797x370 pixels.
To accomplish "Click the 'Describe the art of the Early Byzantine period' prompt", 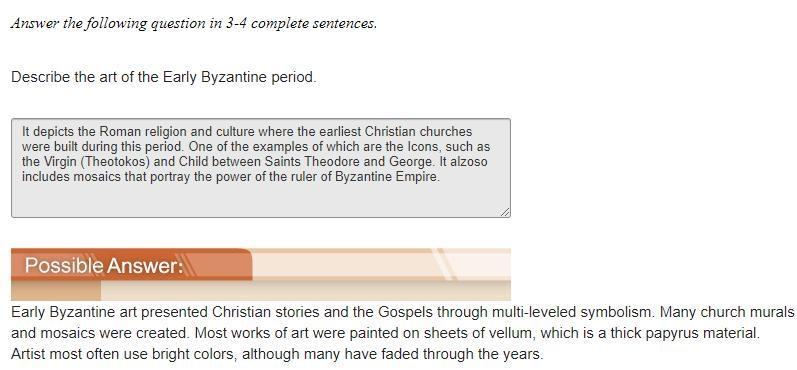I will [x=163, y=77].
